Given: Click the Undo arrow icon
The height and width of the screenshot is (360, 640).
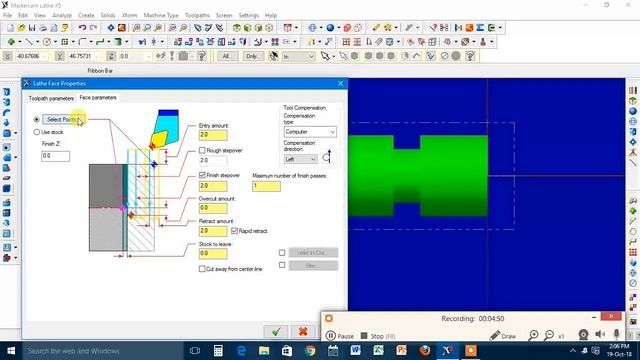Looking at the screenshot, I should pos(82,28).
